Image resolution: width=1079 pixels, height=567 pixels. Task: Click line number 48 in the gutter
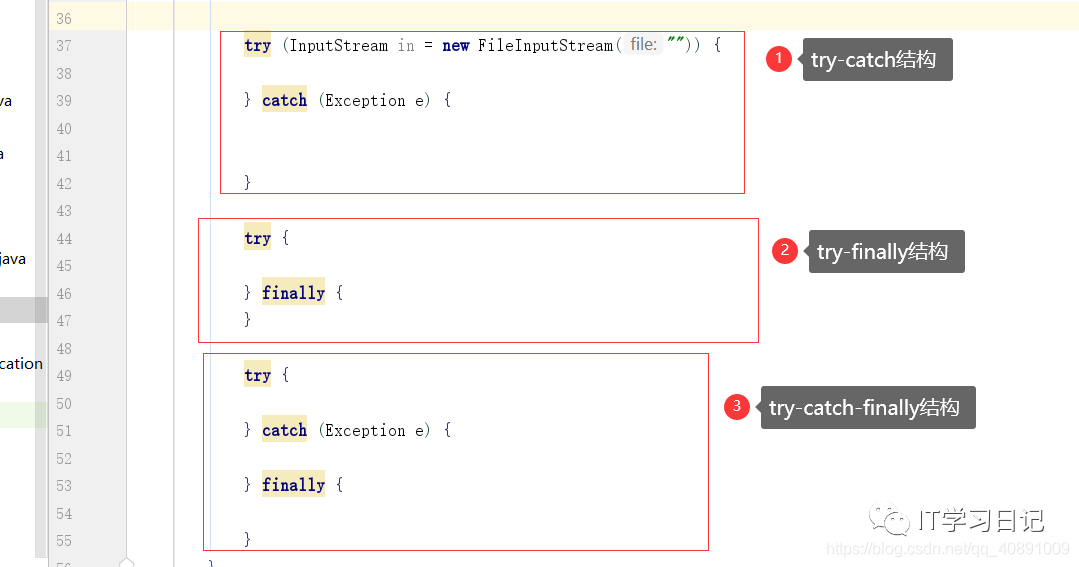(x=64, y=349)
